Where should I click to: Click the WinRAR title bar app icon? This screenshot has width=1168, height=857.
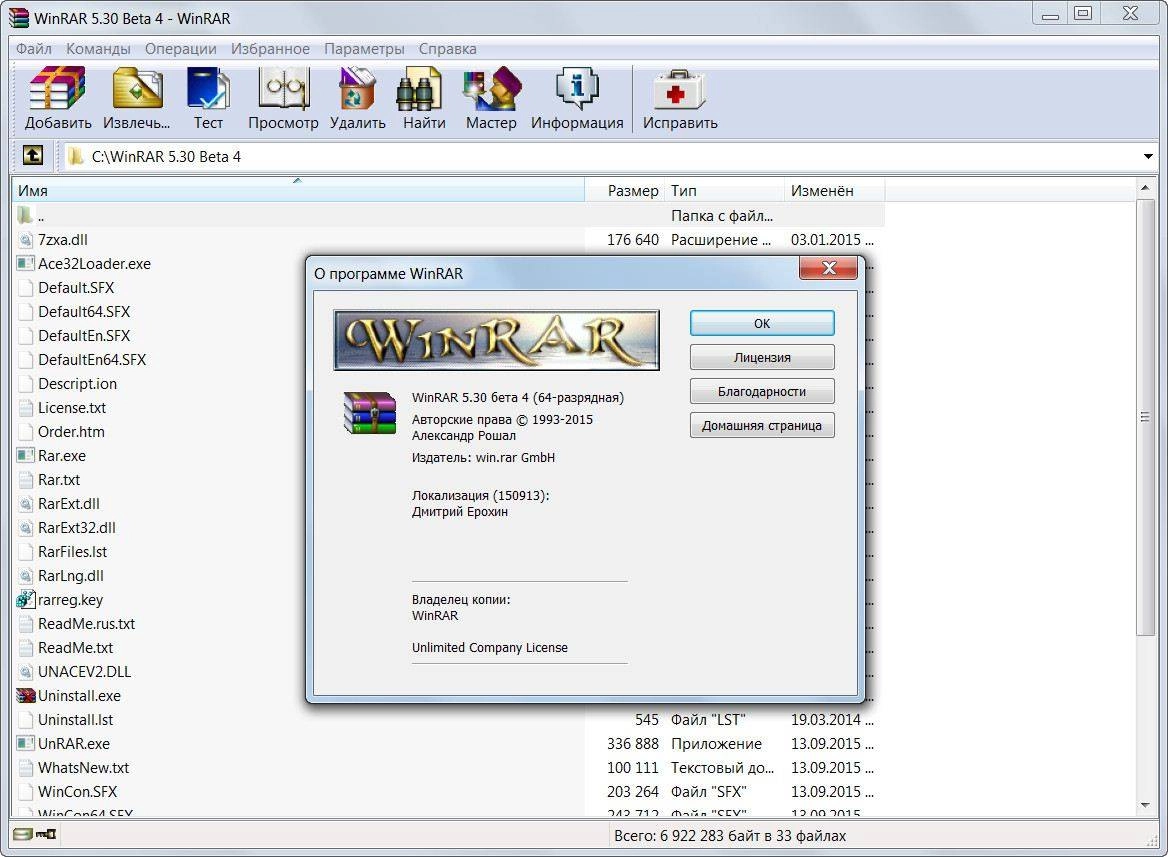[19, 18]
